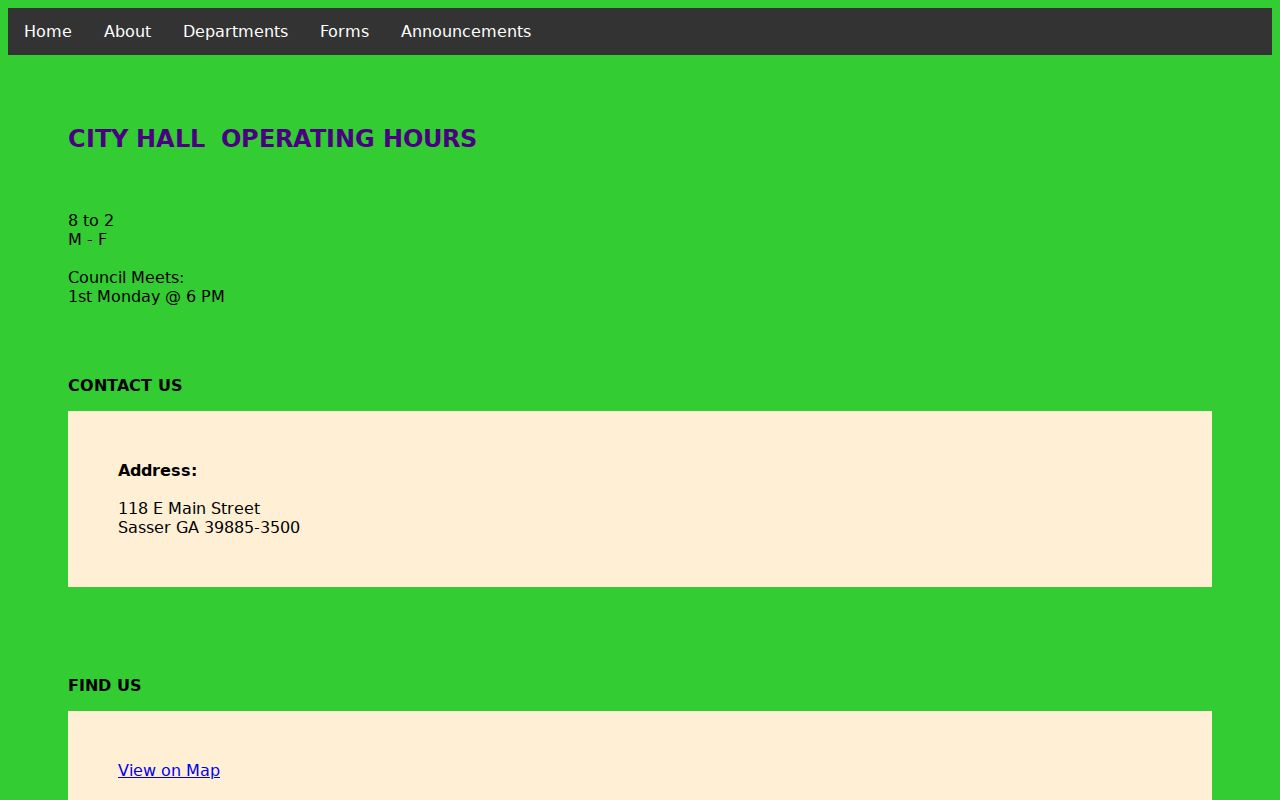The width and height of the screenshot is (1280, 800).
Task: Click the 'M - F' days text
Action: (87, 240)
